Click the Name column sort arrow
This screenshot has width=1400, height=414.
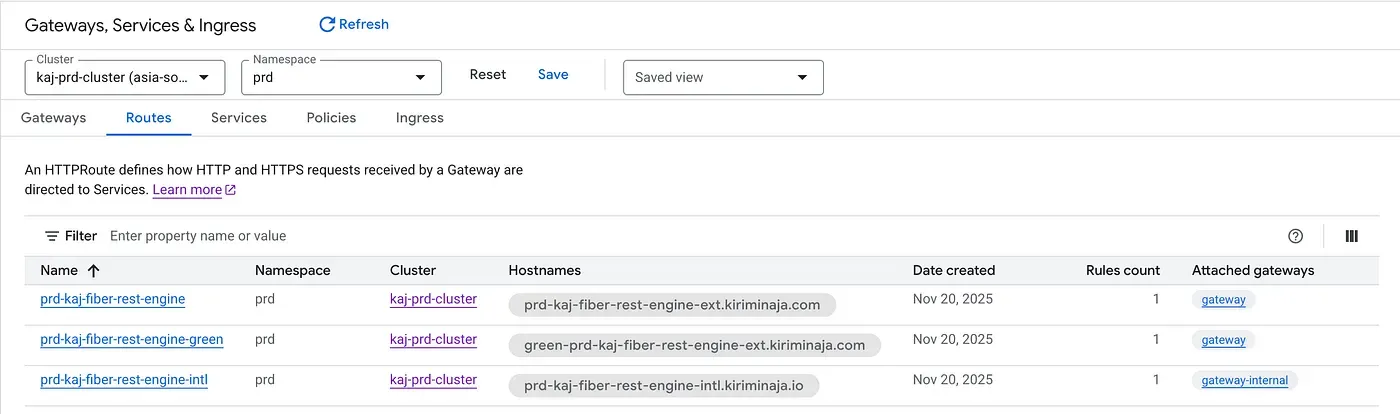coord(94,270)
